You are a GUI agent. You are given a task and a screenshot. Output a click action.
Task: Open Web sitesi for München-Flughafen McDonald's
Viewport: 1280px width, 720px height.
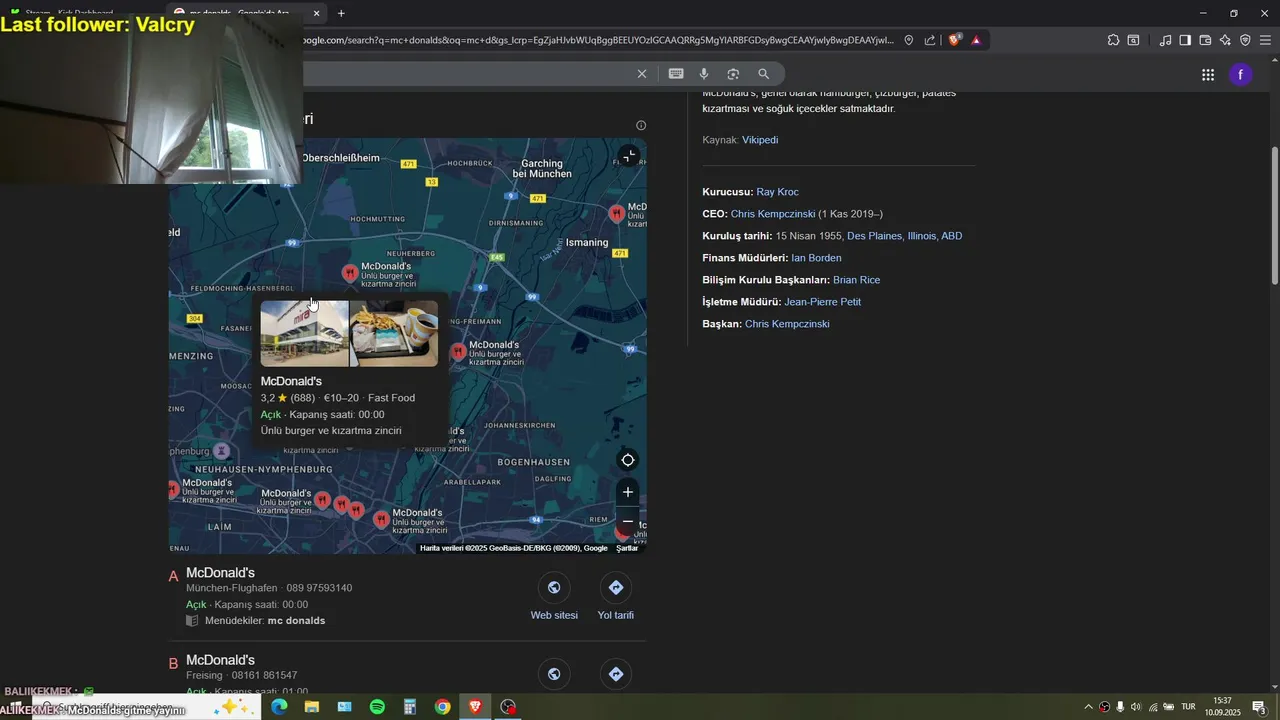tap(554, 598)
